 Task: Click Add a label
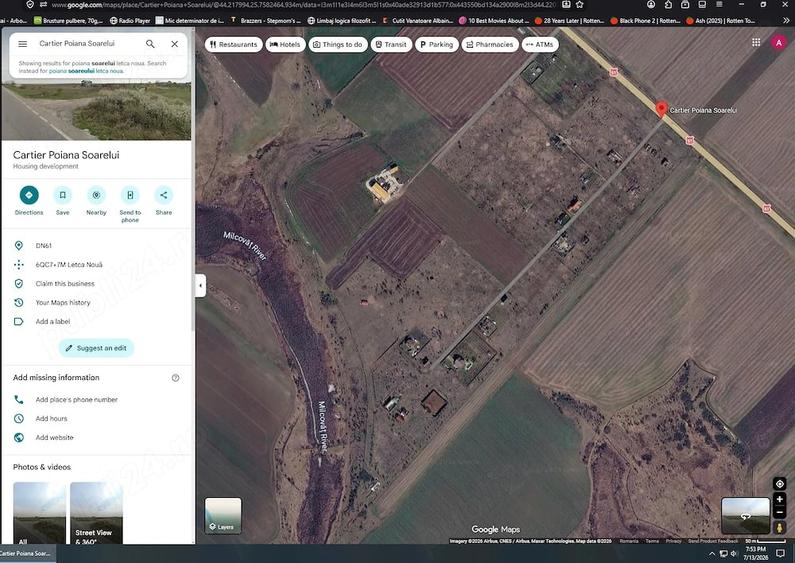[53, 322]
